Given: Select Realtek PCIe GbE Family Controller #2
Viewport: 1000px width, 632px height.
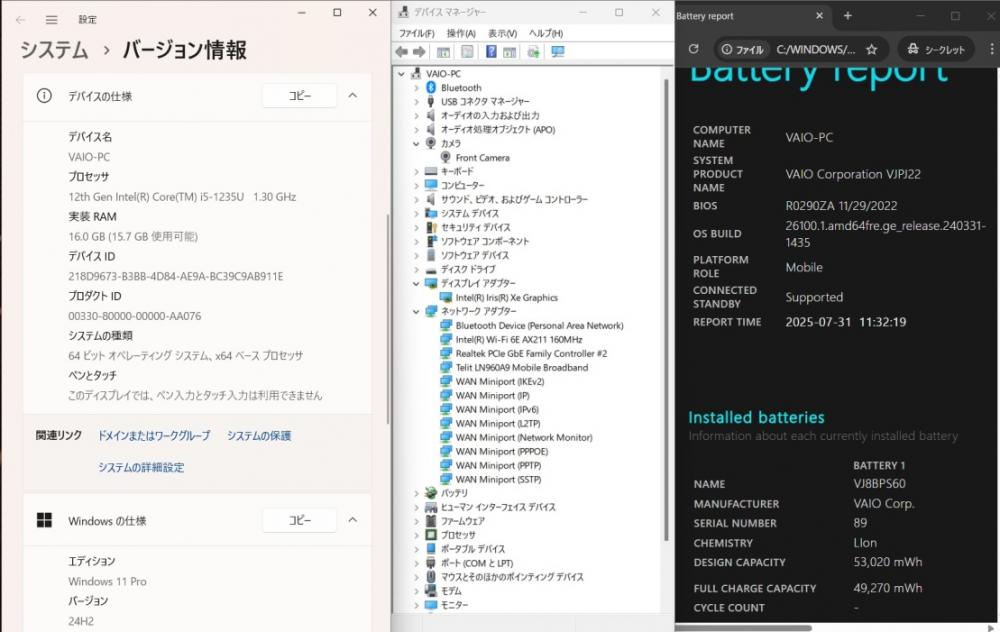Looking at the screenshot, I should pyautogui.click(x=531, y=354).
